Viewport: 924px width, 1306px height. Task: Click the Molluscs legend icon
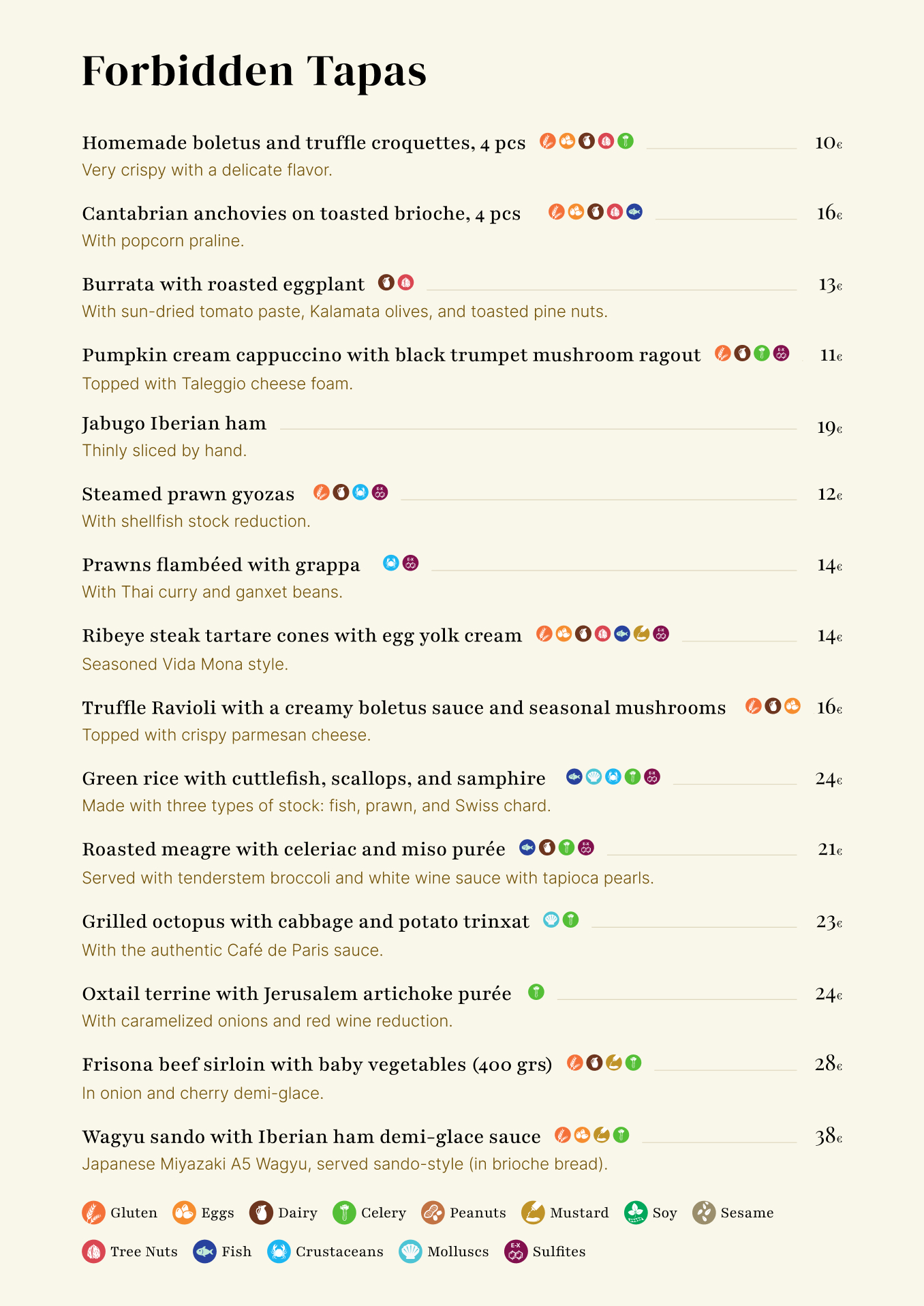410,1251
